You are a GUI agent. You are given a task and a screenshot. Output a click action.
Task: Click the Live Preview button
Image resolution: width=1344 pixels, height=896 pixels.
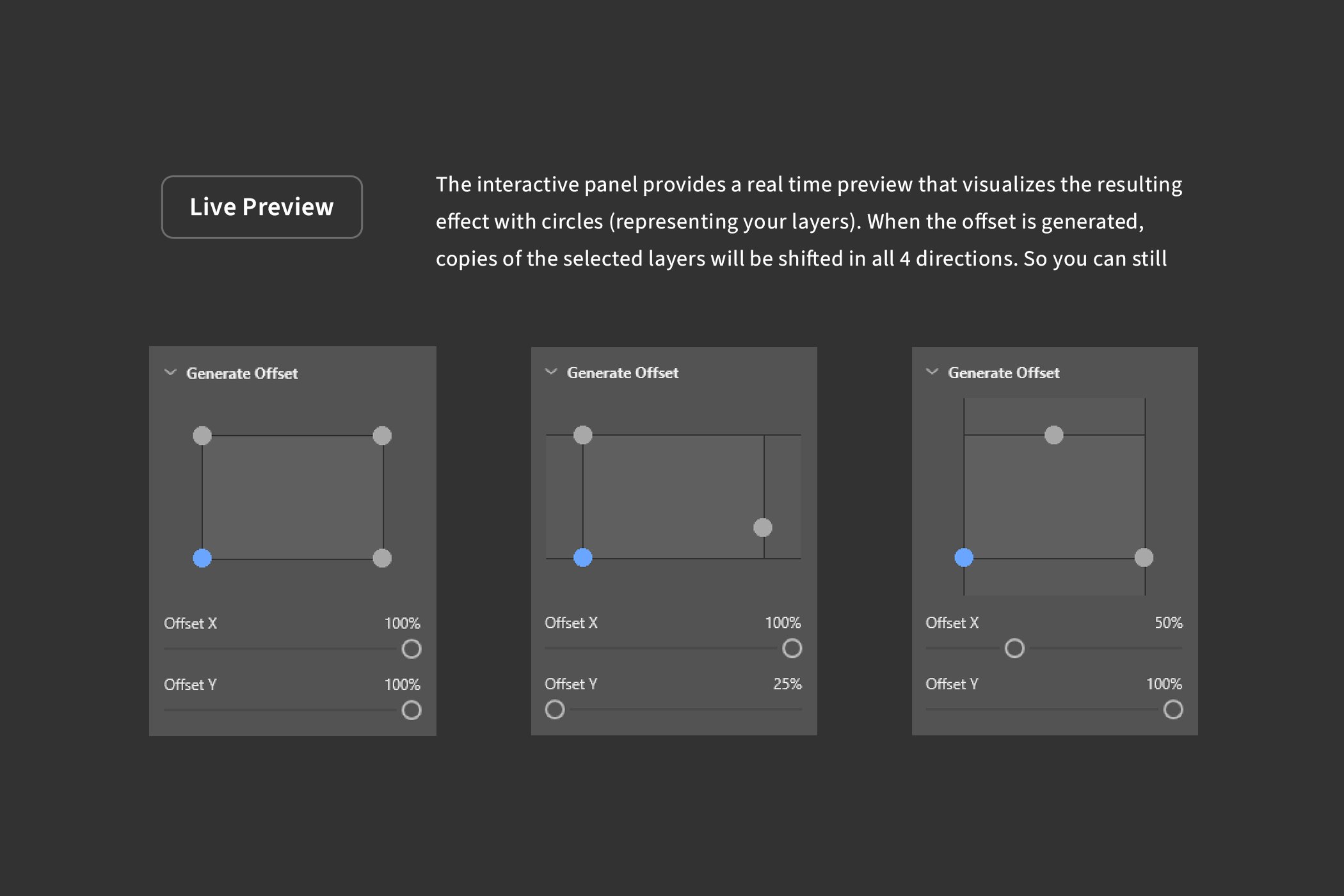click(263, 207)
